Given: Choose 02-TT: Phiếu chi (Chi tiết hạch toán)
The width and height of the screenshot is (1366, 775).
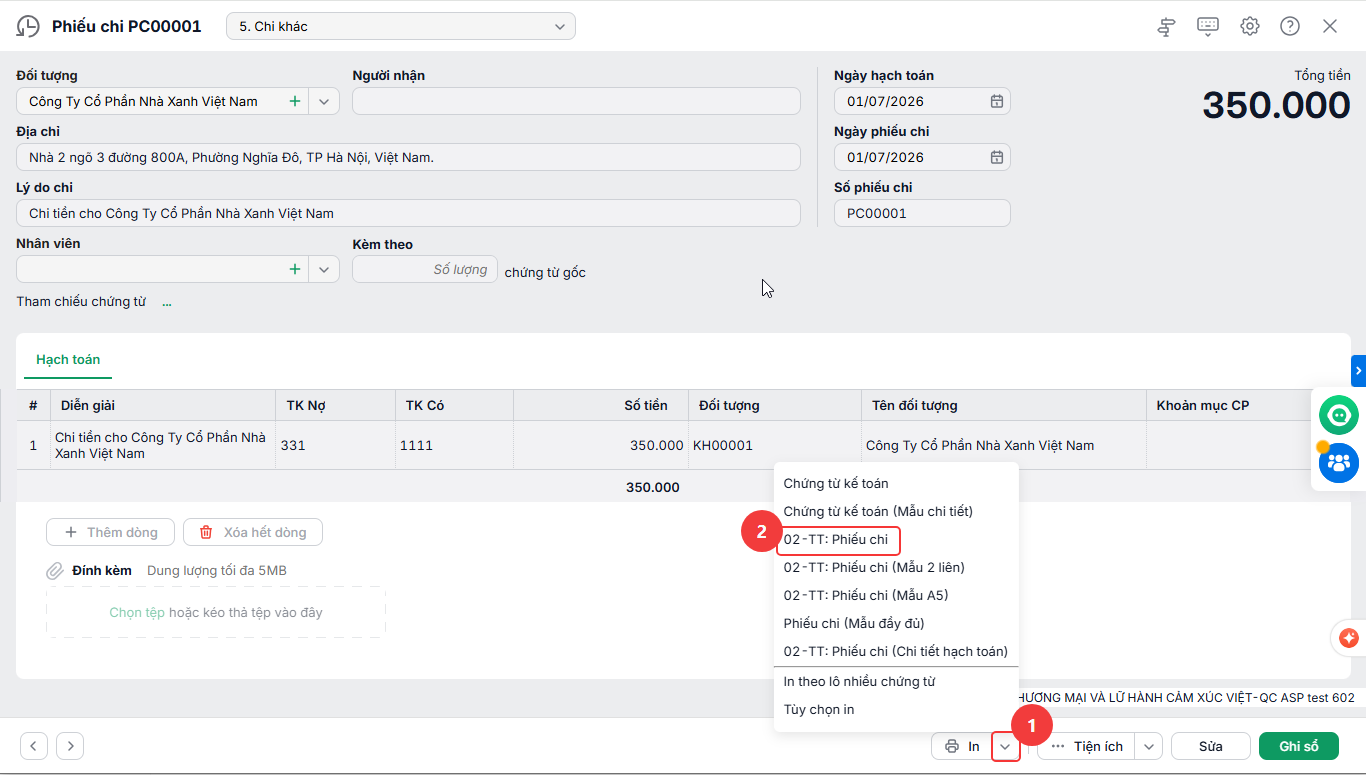Looking at the screenshot, I should click(896, 651).
